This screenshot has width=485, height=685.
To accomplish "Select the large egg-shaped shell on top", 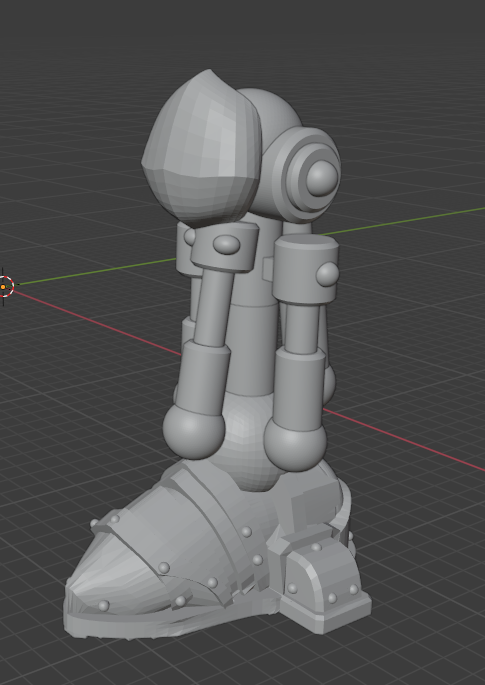I will point(202,149).
